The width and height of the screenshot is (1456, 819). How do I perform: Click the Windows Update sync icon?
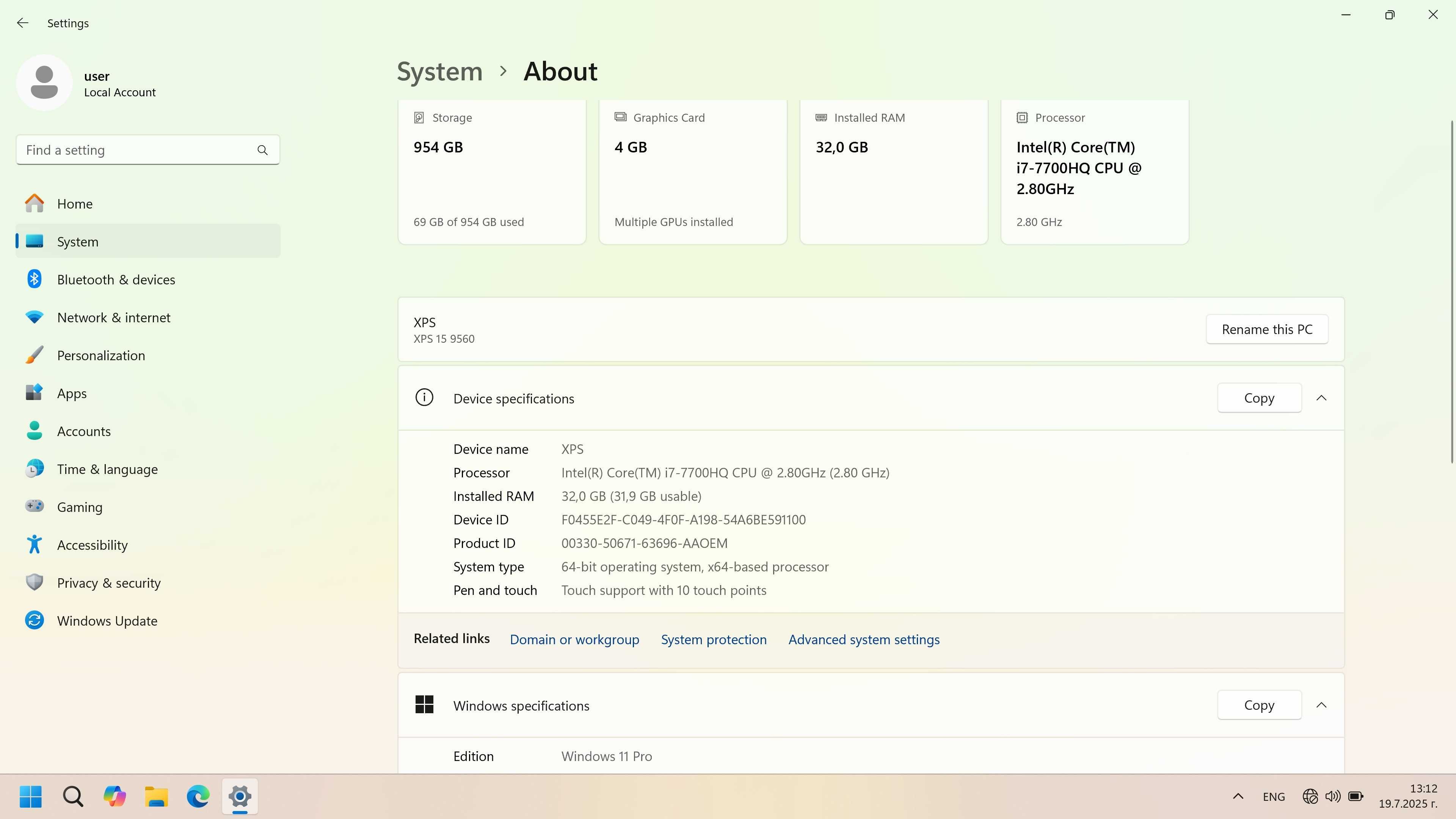click(35, 620)
